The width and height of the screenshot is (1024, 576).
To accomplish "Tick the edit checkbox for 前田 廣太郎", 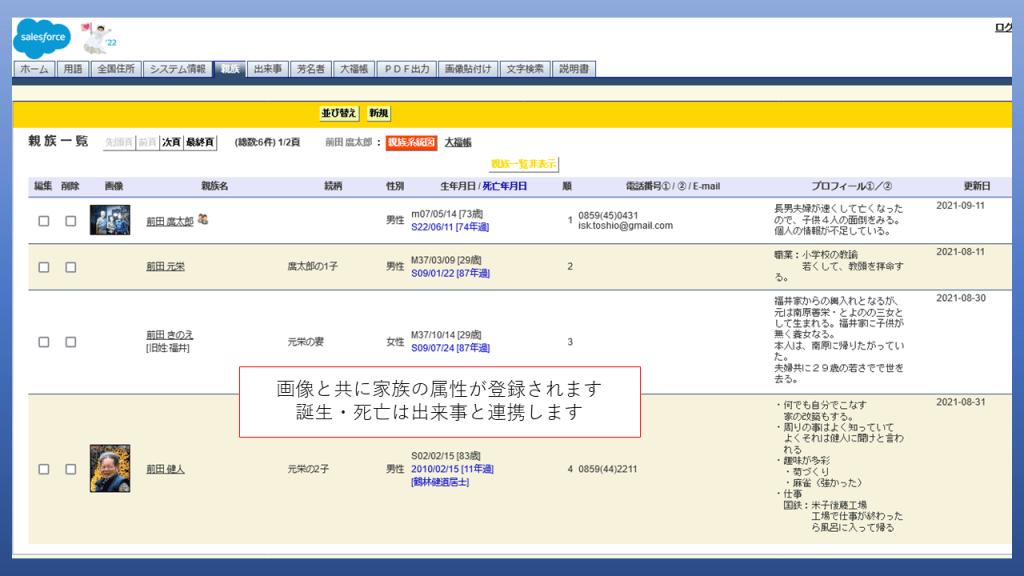I will click(x=44, y=221).
